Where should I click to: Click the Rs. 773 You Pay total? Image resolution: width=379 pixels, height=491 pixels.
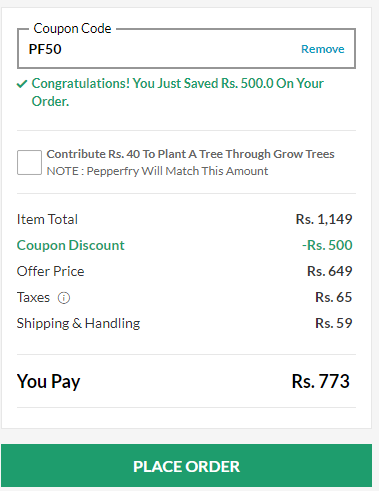[321, 381]
